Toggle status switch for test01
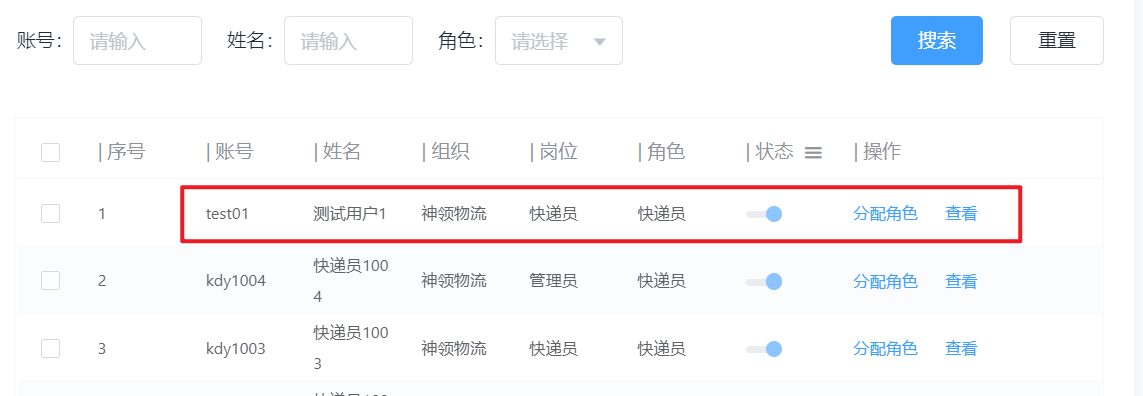The width and height of the screenshot is (1143, 396). pos(763,214)
